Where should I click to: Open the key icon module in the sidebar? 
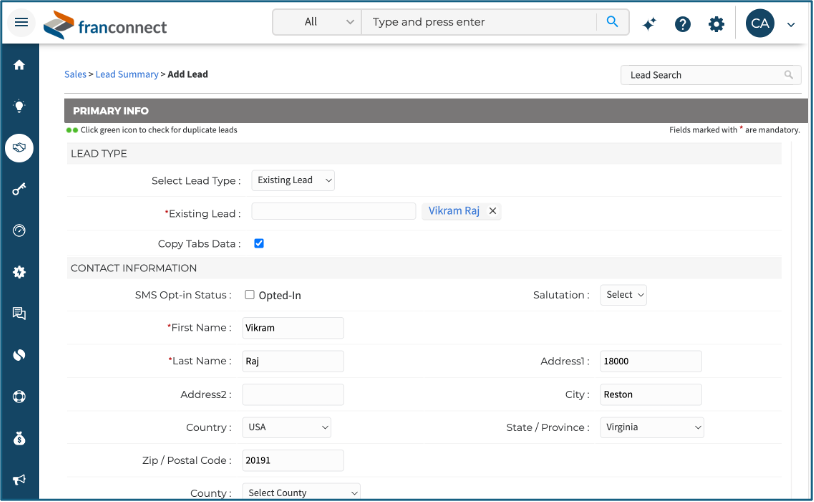[x=19, y=189]
